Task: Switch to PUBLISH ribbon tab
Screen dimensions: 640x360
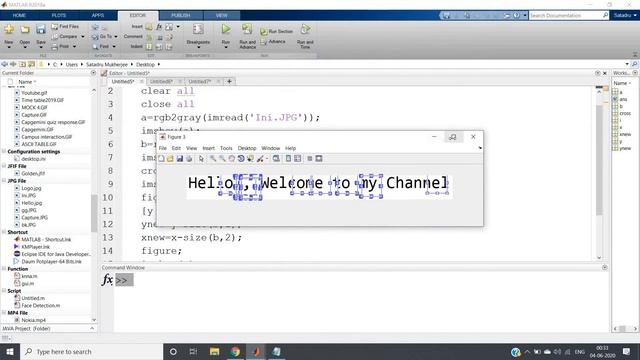Action: coord(180,16)
